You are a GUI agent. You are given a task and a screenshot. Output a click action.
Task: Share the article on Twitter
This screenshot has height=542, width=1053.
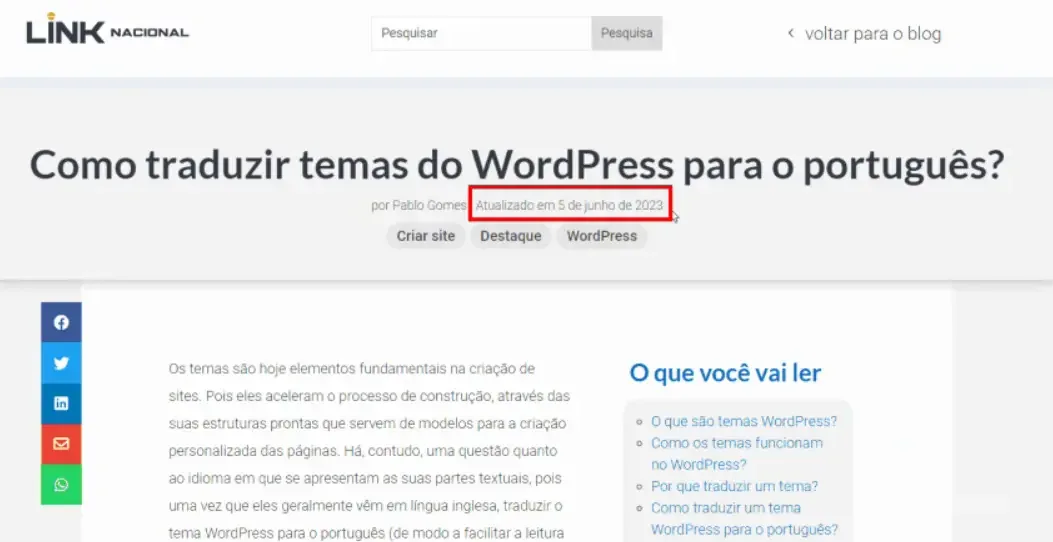coord(61,363)
